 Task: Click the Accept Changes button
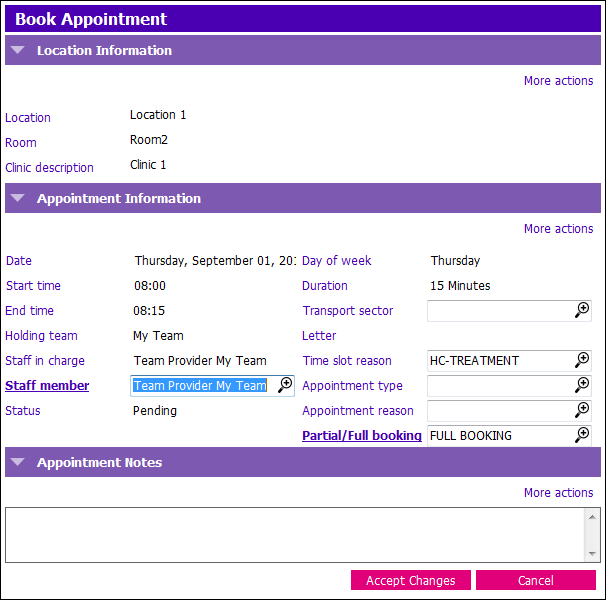click(x=411, y=580)
